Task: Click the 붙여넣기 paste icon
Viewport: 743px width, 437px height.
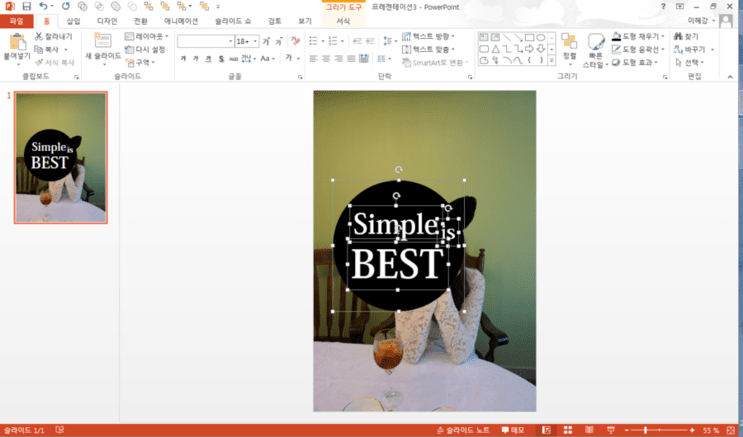Action: (17, 42)
